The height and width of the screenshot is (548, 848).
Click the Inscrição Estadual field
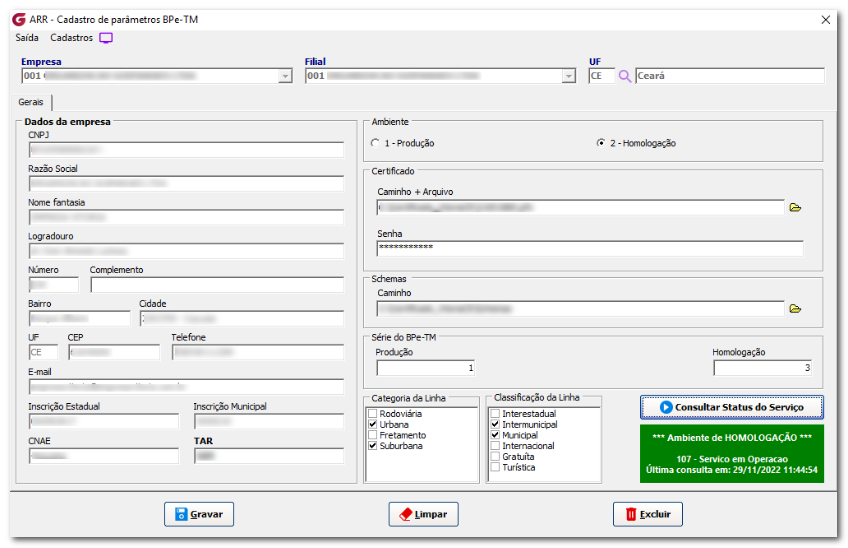point(104,421)
